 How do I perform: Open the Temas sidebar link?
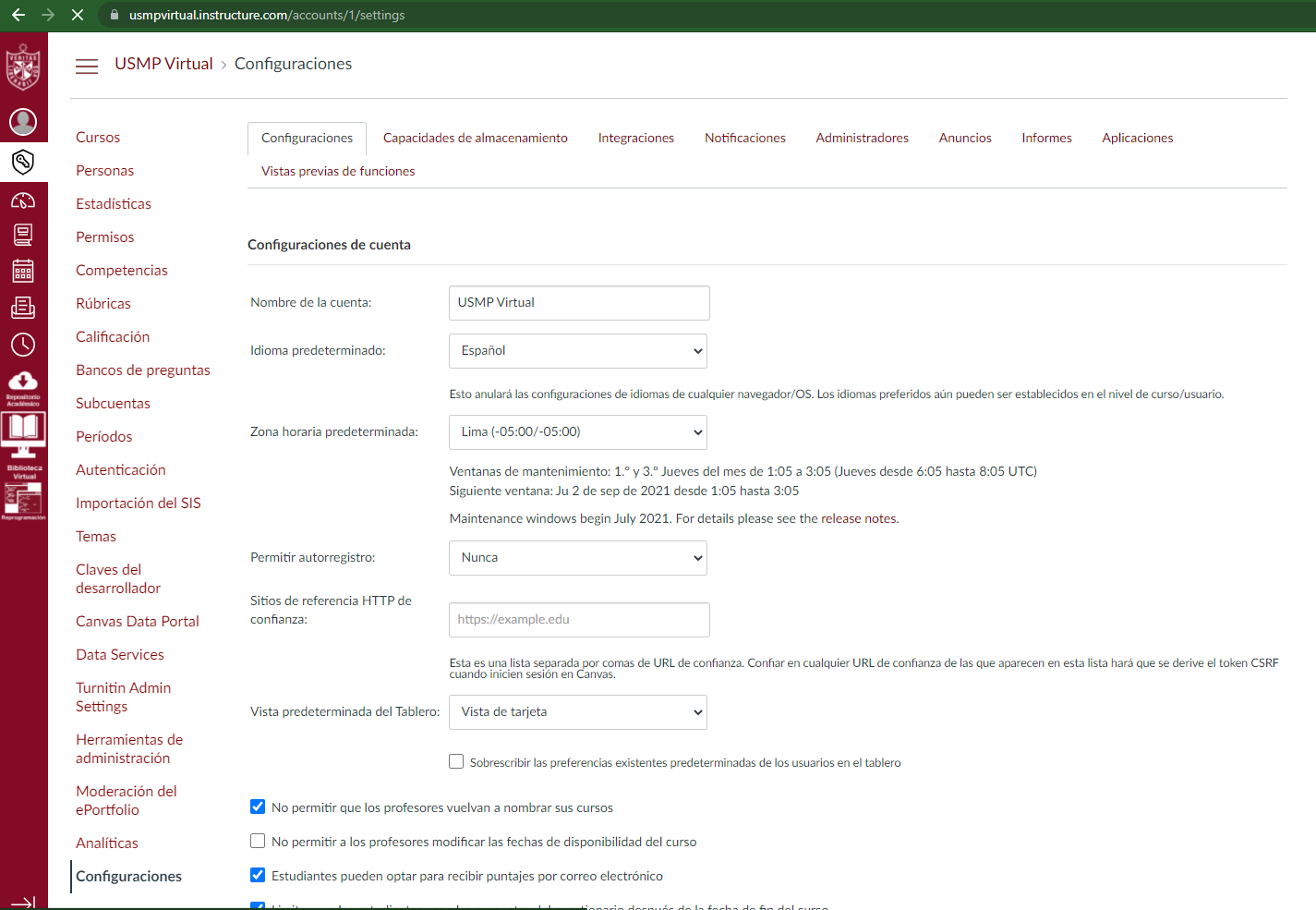tap(96, 537)
